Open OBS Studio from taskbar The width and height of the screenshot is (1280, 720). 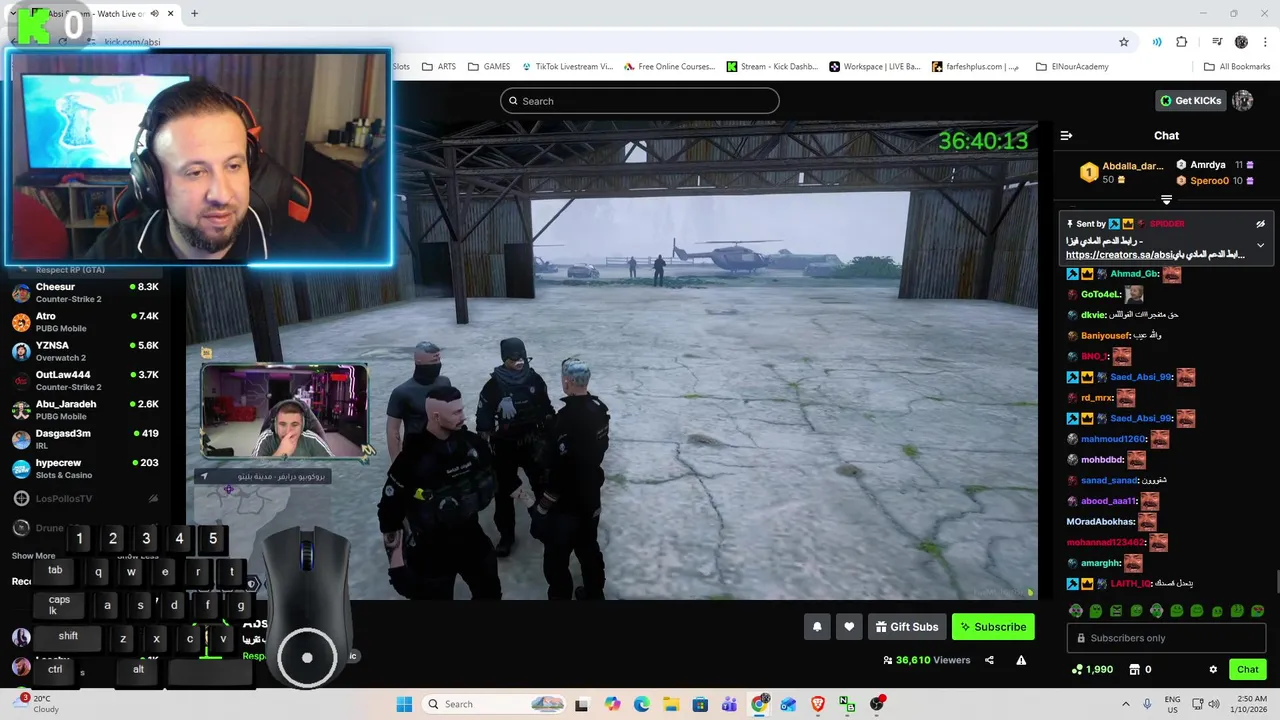877,704
